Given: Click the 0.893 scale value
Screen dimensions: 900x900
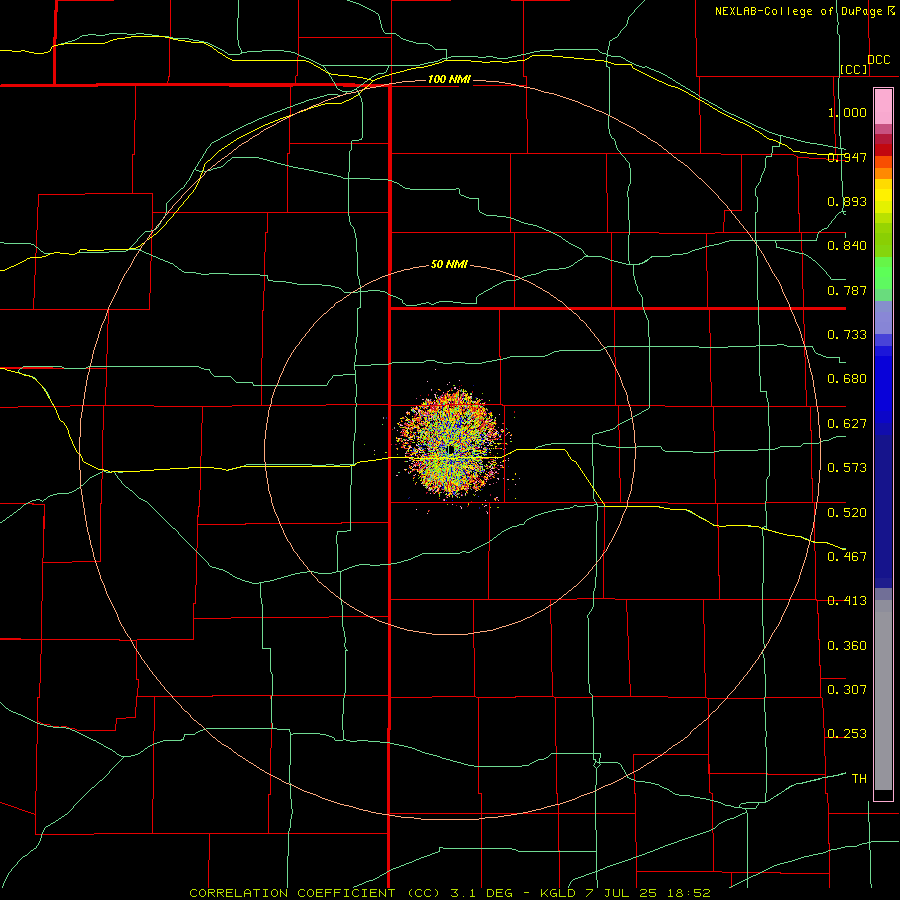Looking at the screenshot, I should pyautogui.click(x=847, y=201).
